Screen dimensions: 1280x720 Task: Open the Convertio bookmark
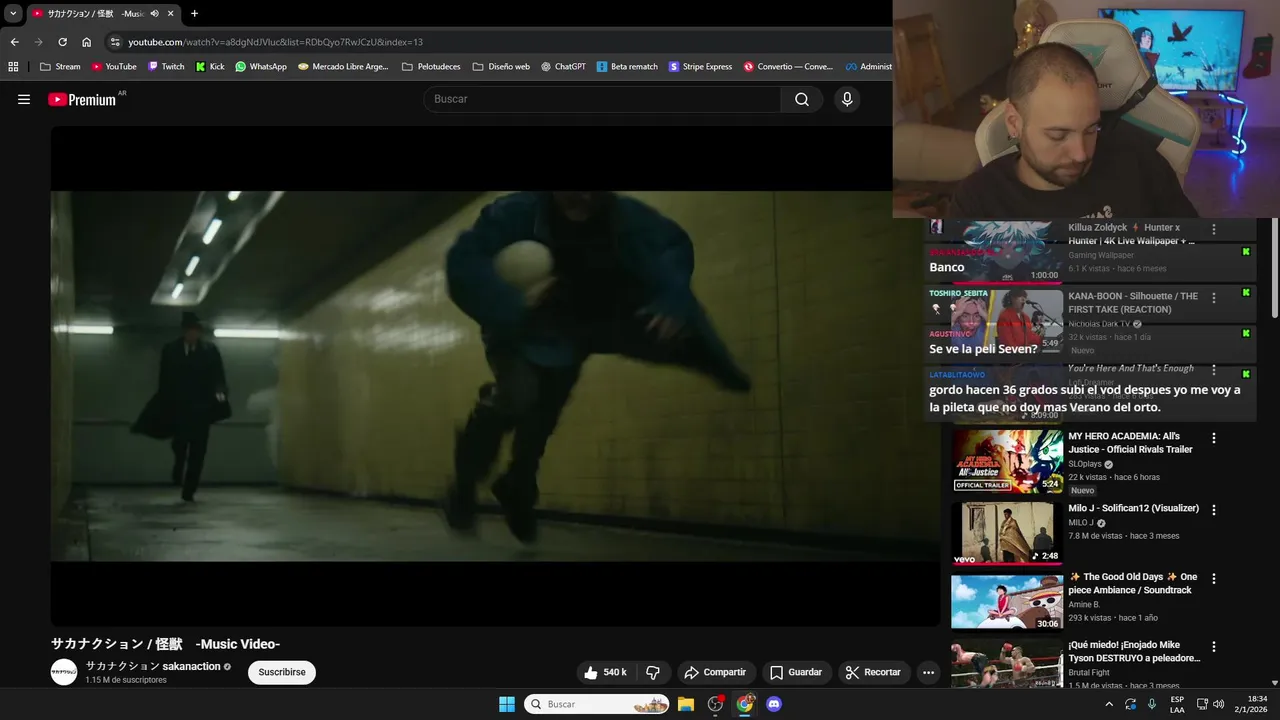click(788, 67)
